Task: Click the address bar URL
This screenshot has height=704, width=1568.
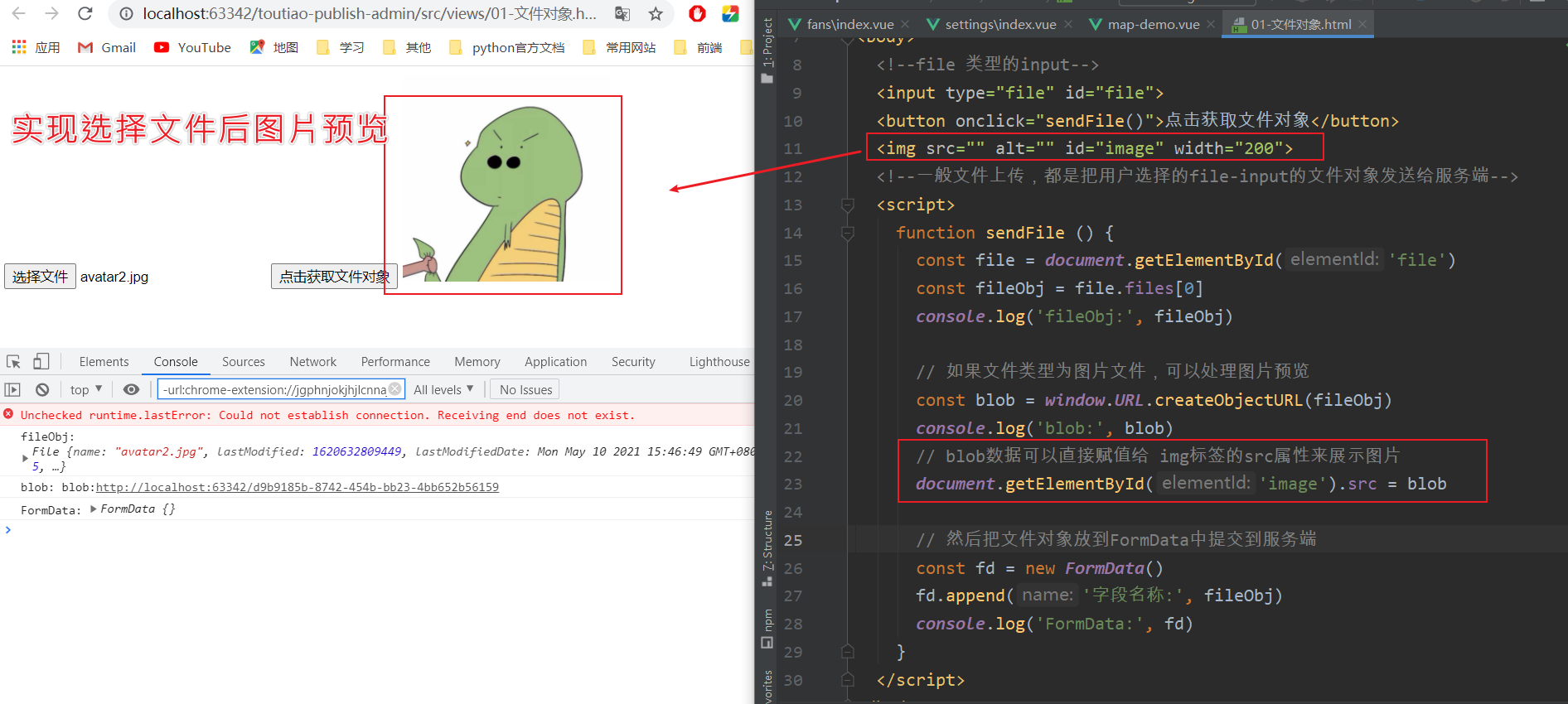Action: click(369, 13)
